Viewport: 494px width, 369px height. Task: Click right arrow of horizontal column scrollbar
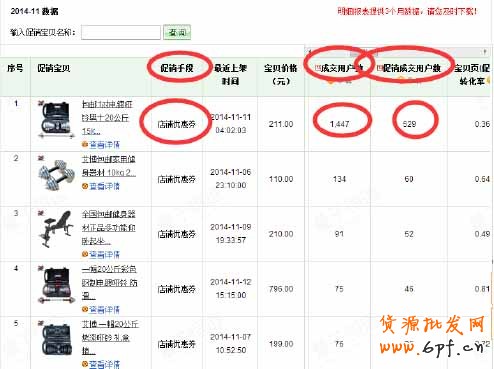485,51
